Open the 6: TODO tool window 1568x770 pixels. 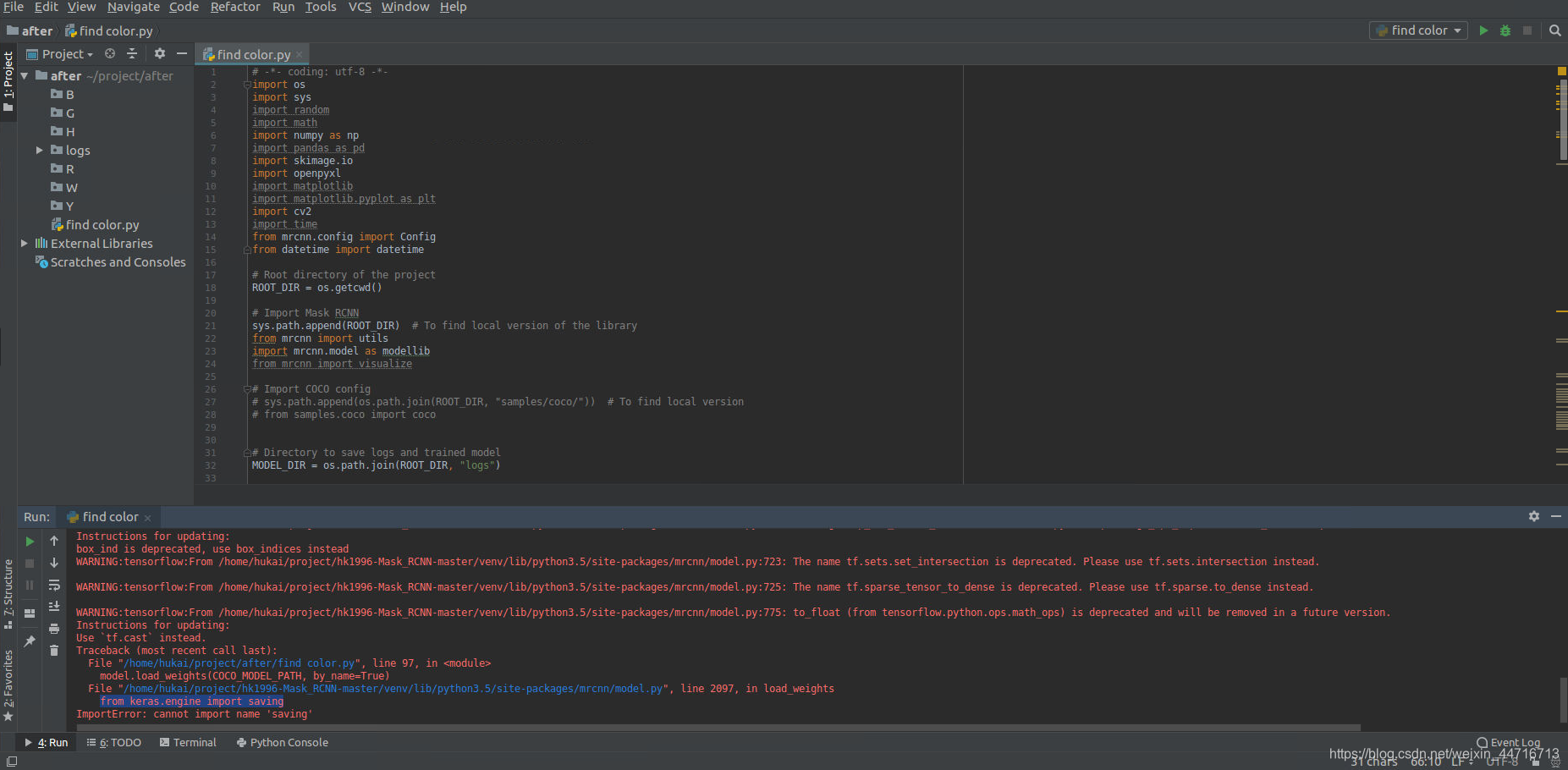pos(114,743)
